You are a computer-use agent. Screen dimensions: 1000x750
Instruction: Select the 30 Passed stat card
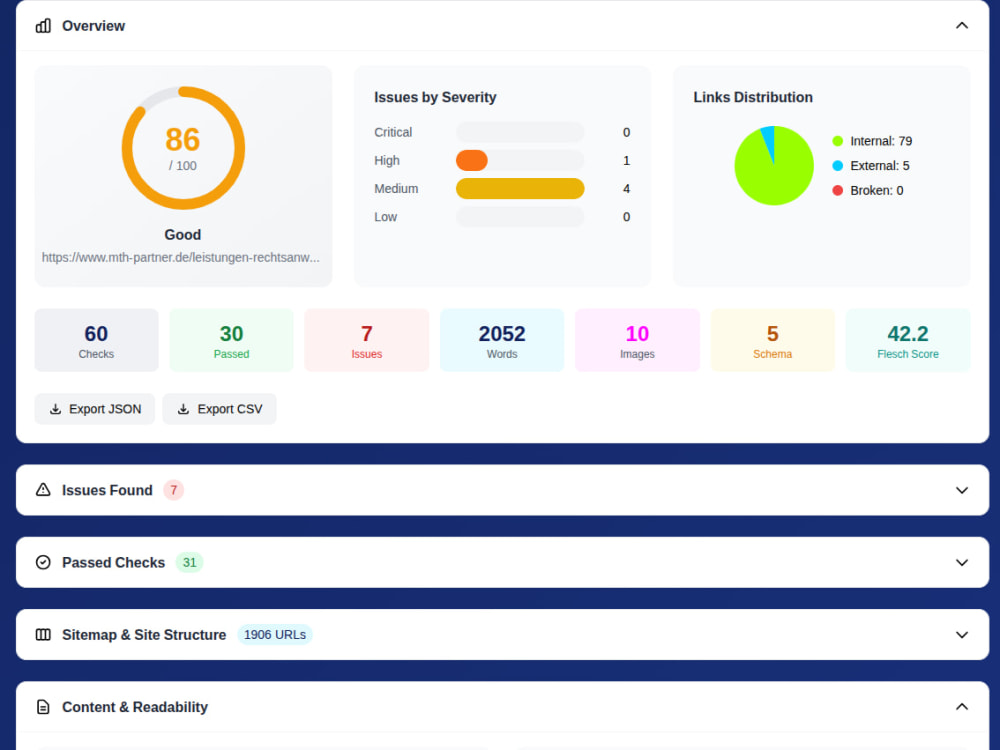tap(232, 340)
